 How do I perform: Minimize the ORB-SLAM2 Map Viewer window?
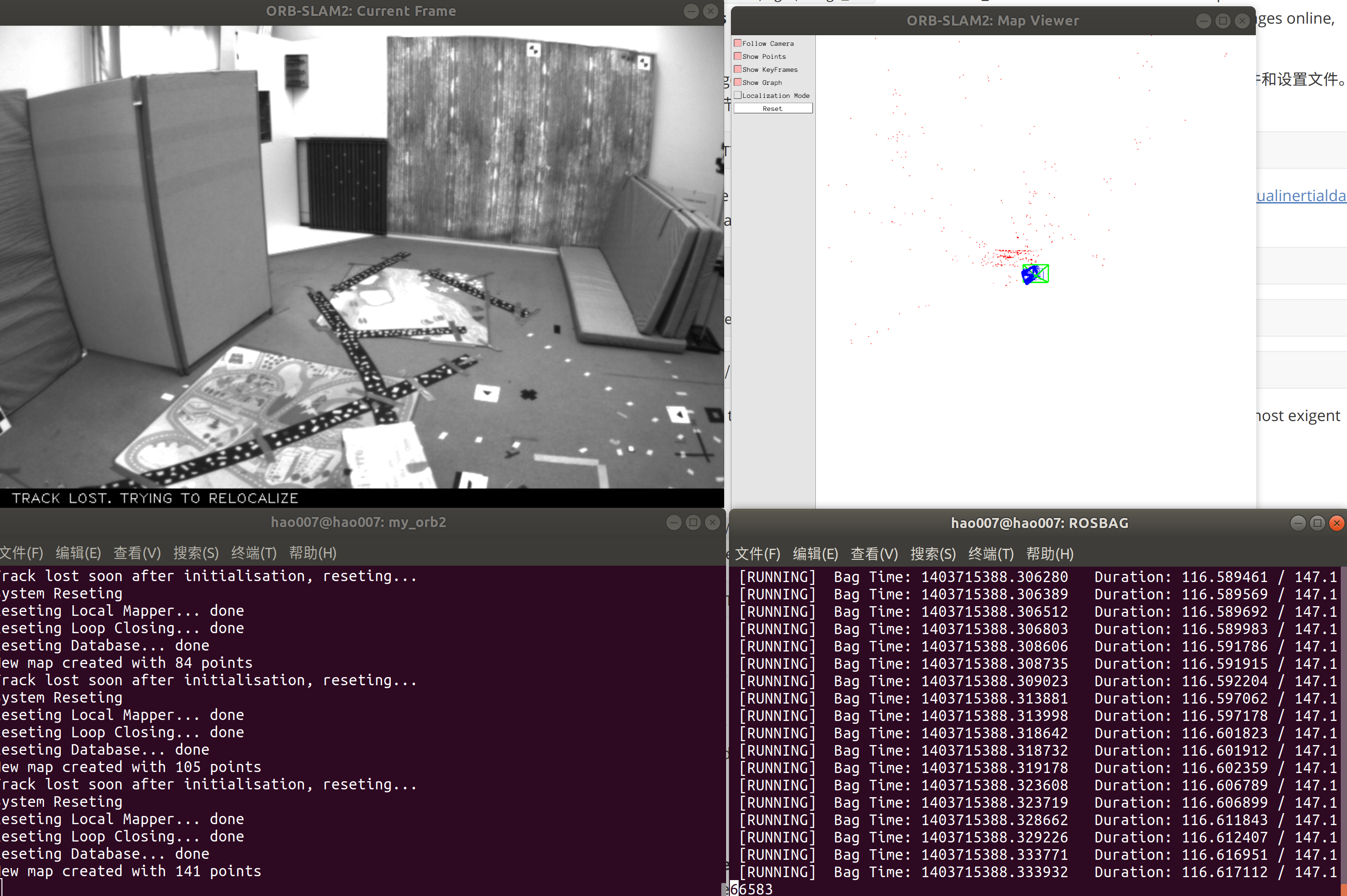[1204, 21]
